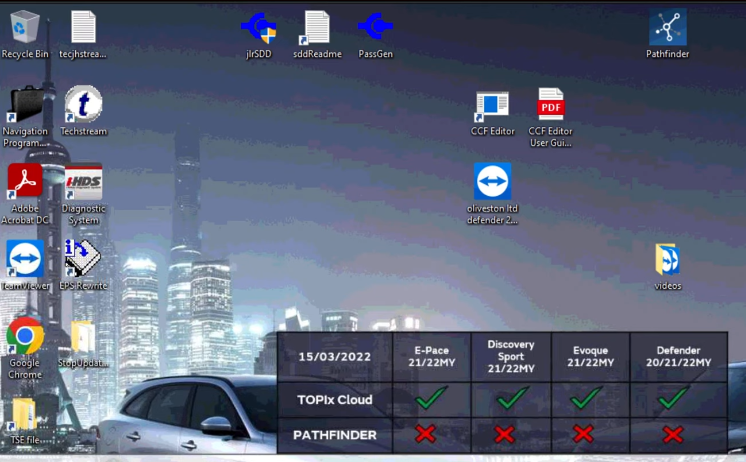The width and height of the screenshot is (746, 462).
Task: Select the PassGen application icon
Action: [375, 27]
